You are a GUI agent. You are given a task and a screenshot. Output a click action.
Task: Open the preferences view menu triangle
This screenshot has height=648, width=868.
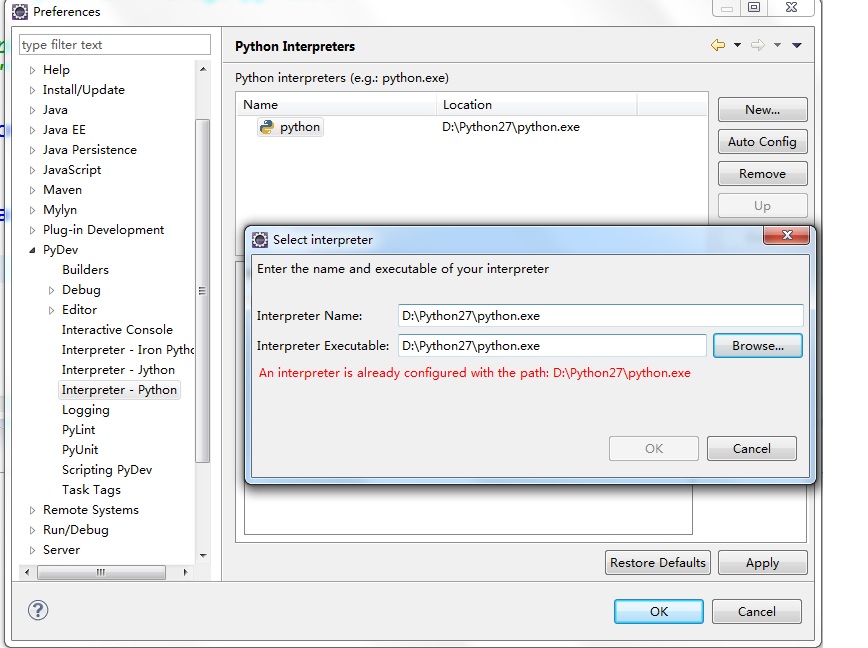pyautogui.click(x=797, y=45)
